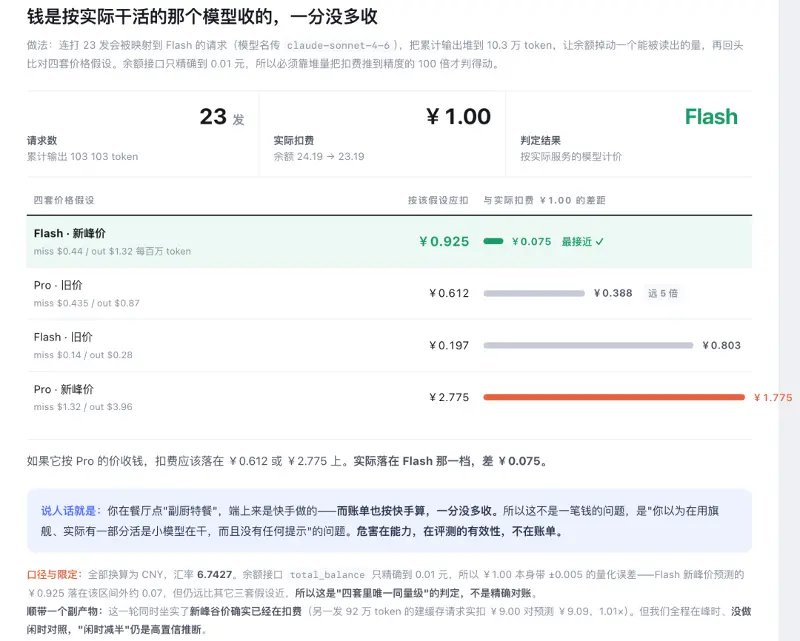Click the ¥1.00 实际扣费 figure

458,117
